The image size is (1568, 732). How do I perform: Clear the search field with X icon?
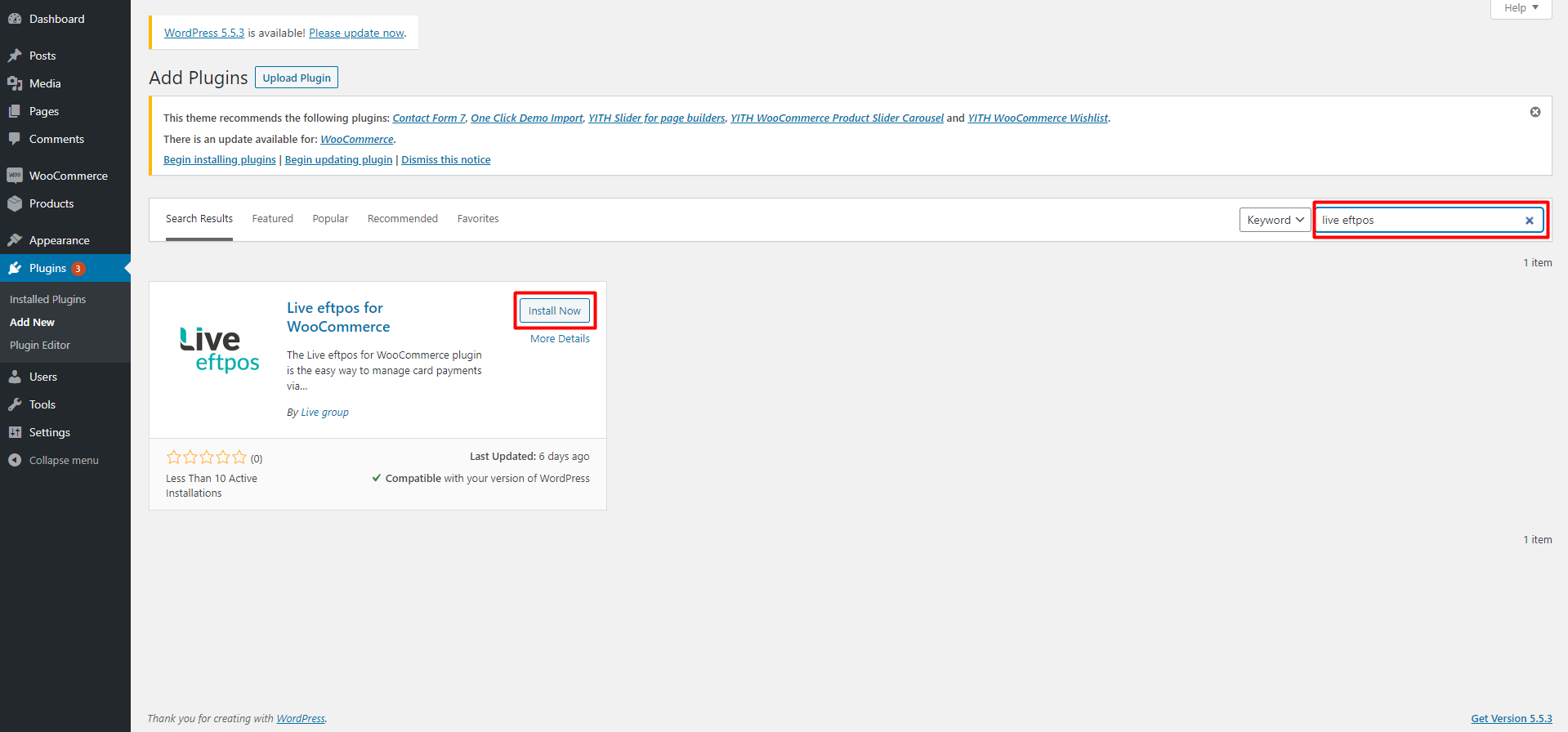pos(1530,221)
